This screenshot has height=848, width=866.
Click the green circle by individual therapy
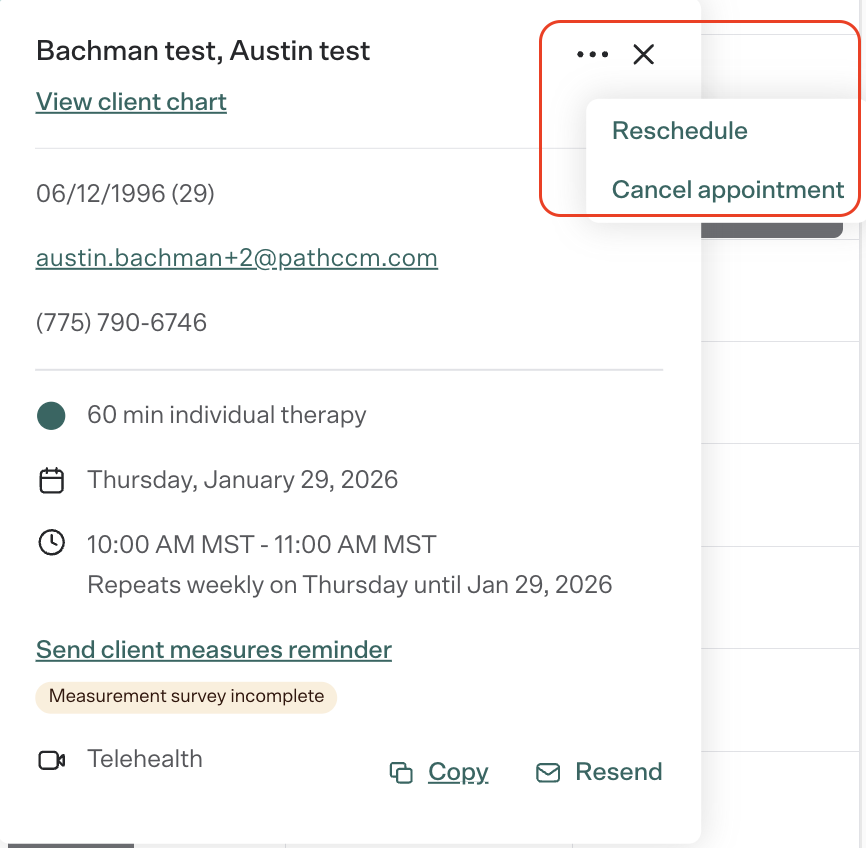pos(51,415)
